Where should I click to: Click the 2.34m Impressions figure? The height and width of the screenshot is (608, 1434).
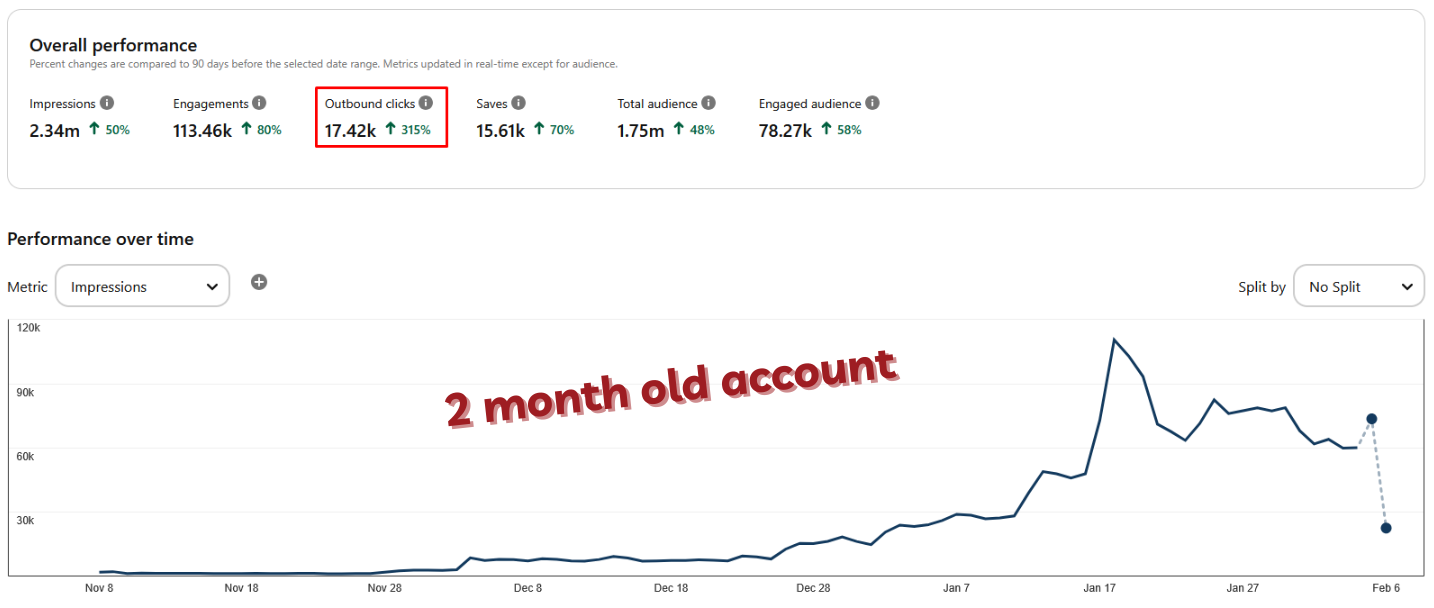(x=54, y=130)
